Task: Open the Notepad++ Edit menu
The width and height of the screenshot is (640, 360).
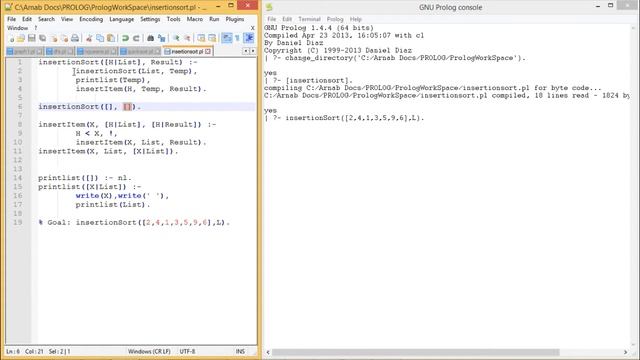Action: 27,19
